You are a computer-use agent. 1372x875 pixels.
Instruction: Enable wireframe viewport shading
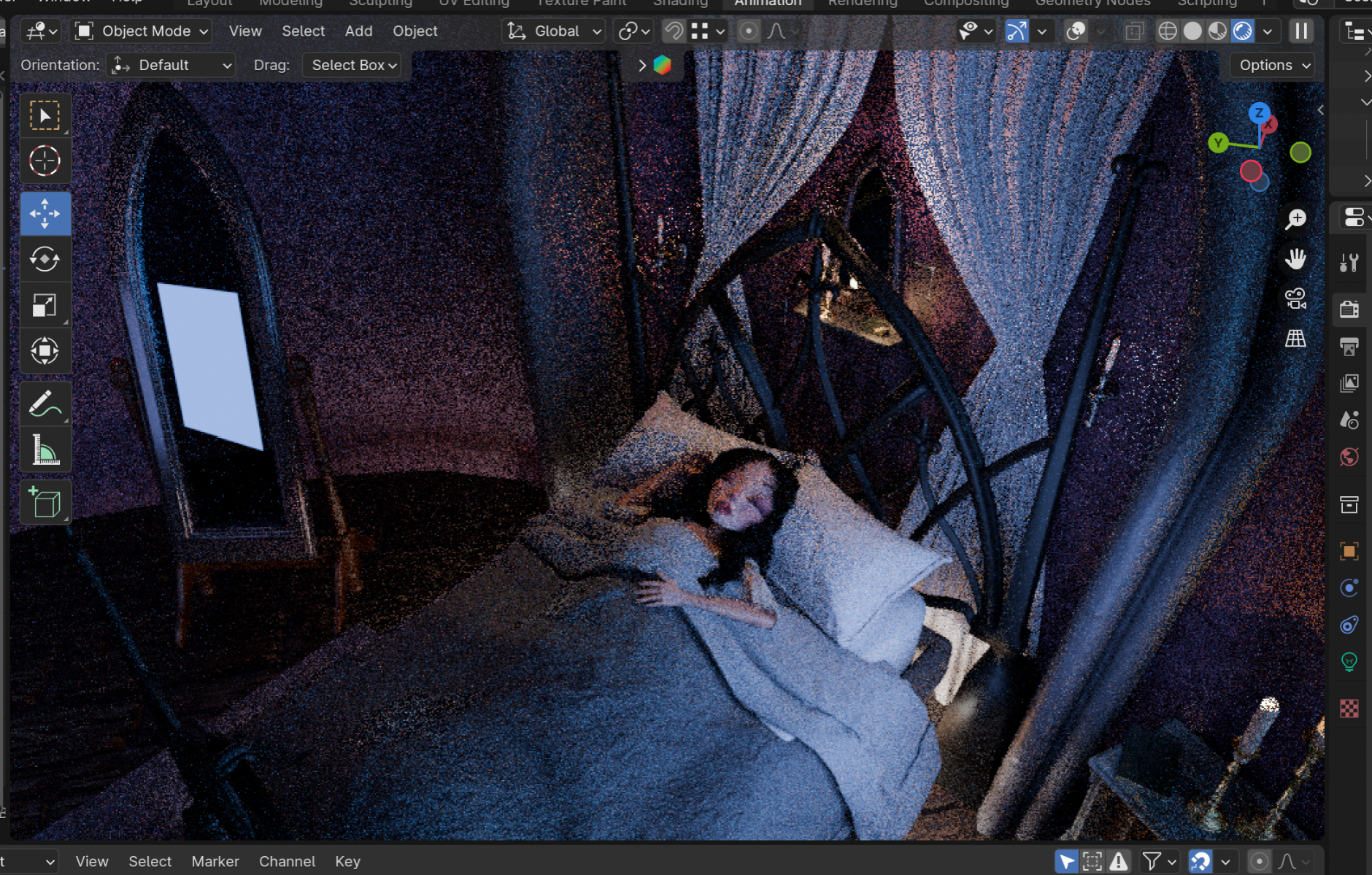tap(1168, 31)
